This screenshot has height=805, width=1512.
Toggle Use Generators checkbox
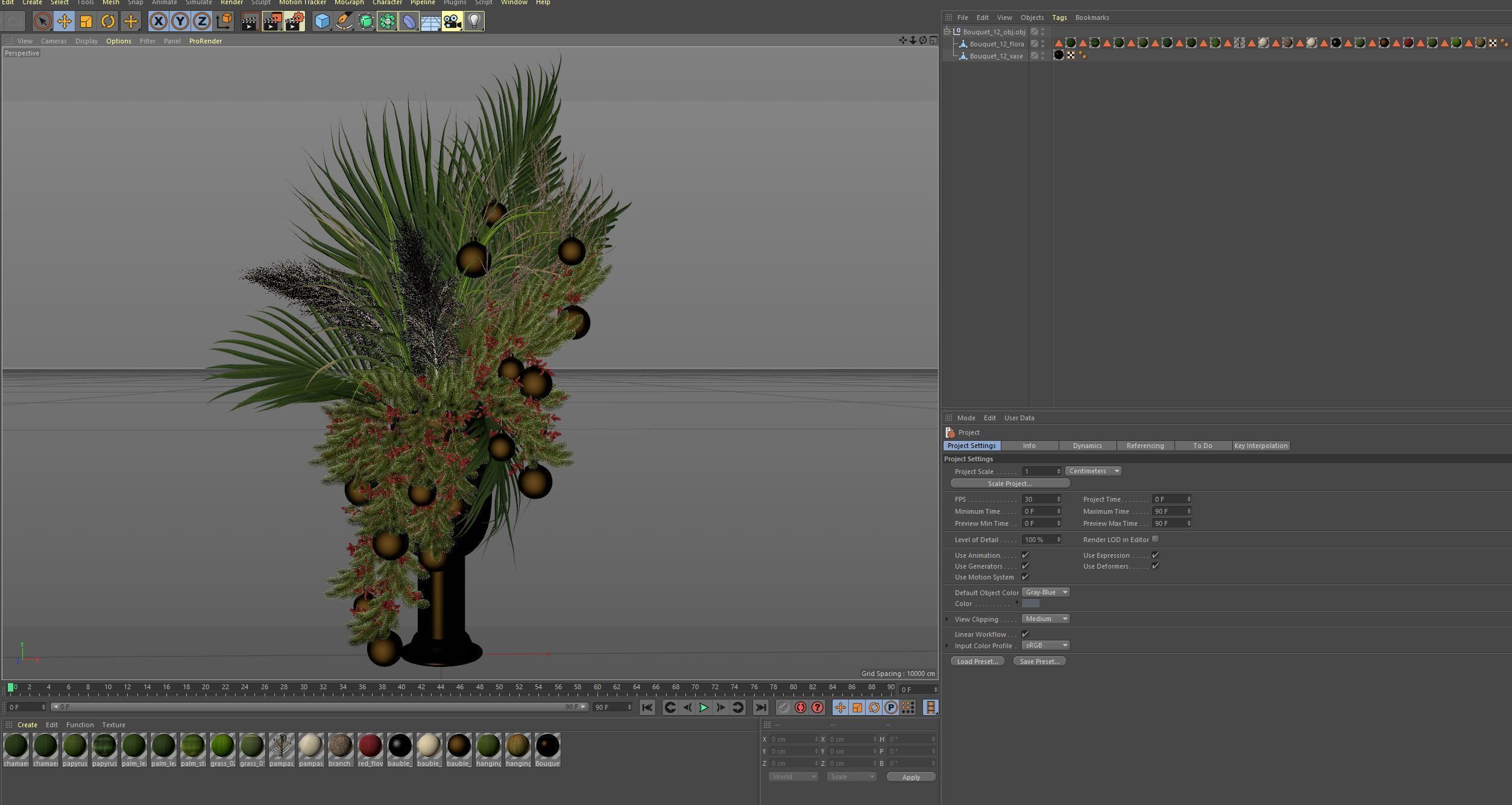(1025, 566)
